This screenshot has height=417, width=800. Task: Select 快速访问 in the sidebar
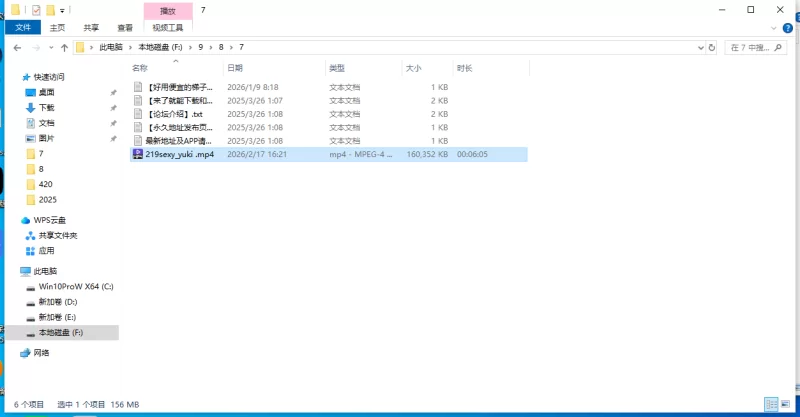click(48, 77)
